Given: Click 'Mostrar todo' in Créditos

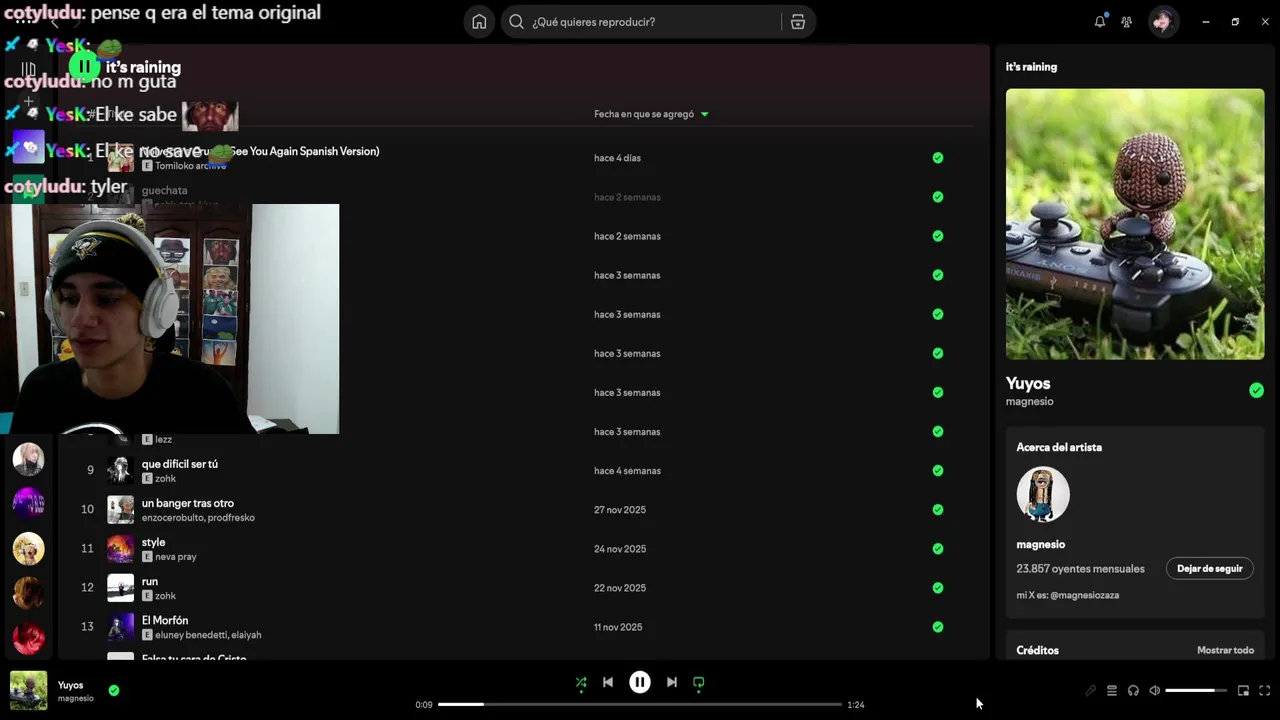Looking at the screenshot, I should point(1225,650).
